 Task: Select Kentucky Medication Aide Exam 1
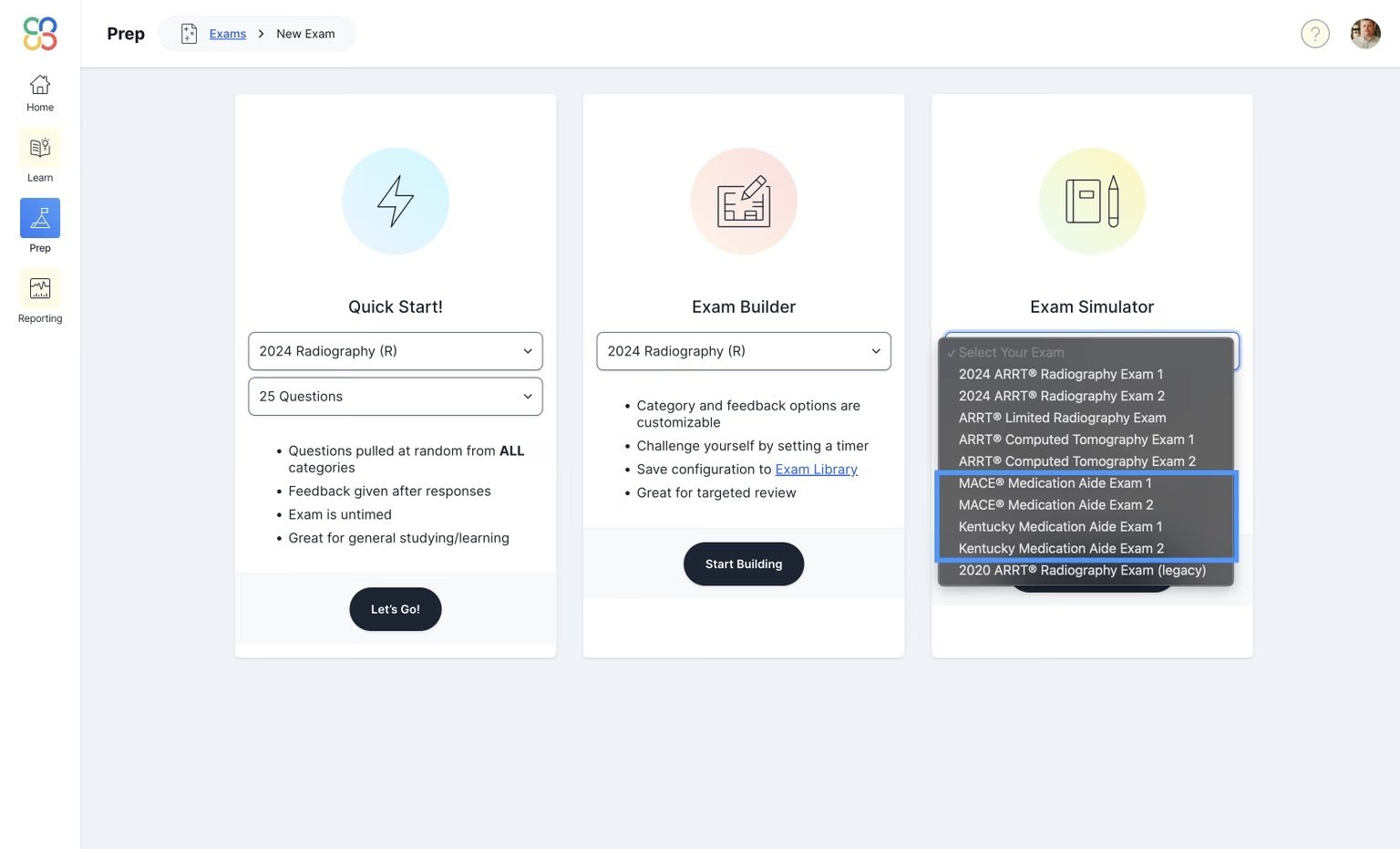1060,526
